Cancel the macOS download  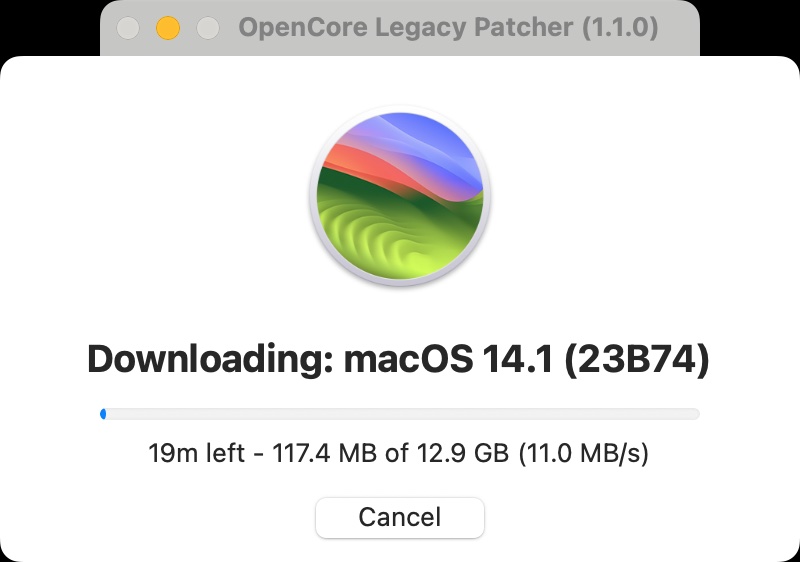pyautogui.click(x=399, y=517)
